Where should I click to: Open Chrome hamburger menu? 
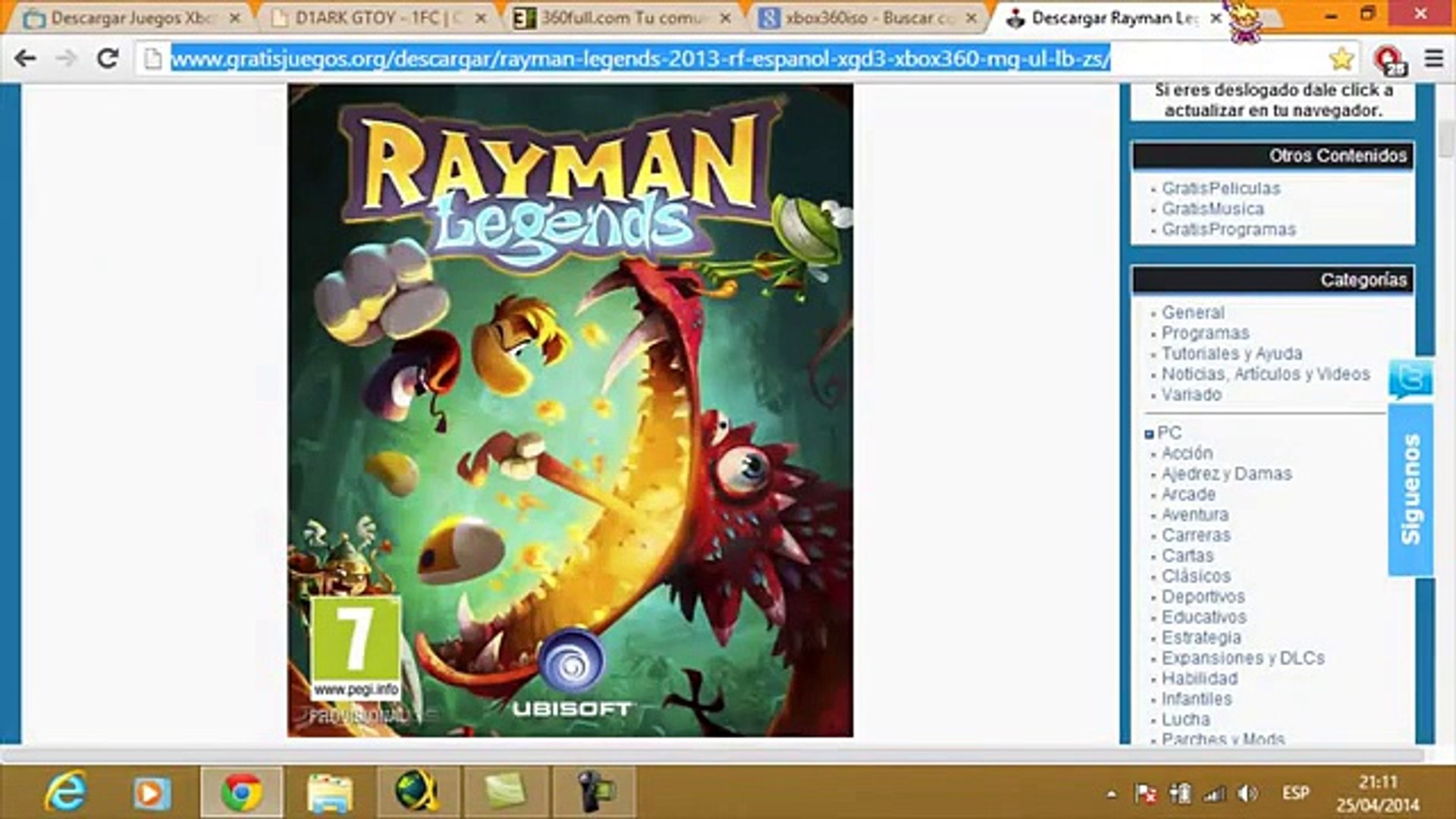click(x=1432, y=58)
